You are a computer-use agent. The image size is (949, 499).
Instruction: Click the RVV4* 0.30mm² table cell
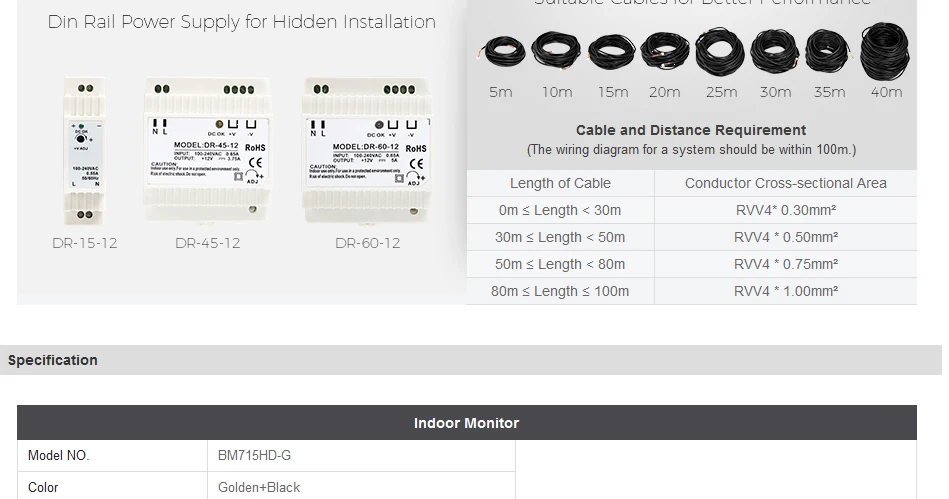point(786,210)
